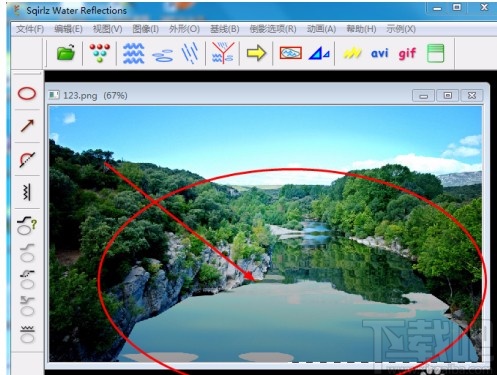Open file with green folder icon
The image size is (497, 375).
pyautogui.click(x=66, y=53)
